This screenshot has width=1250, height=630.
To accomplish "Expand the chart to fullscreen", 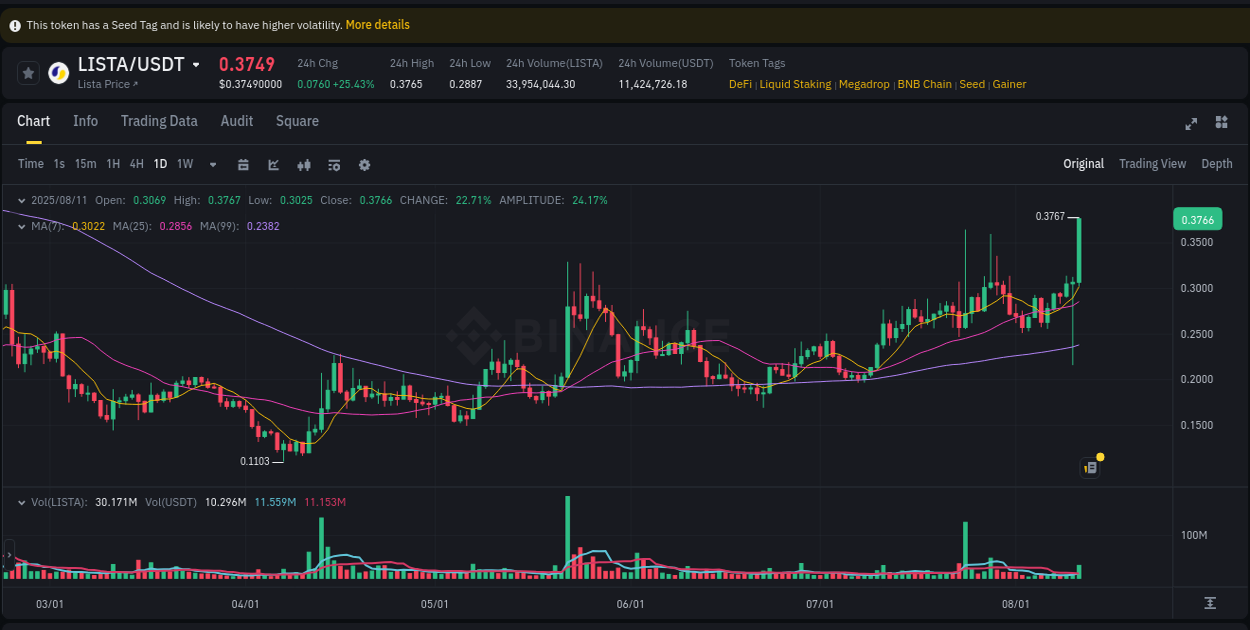I will click(x=1191, y=123).
